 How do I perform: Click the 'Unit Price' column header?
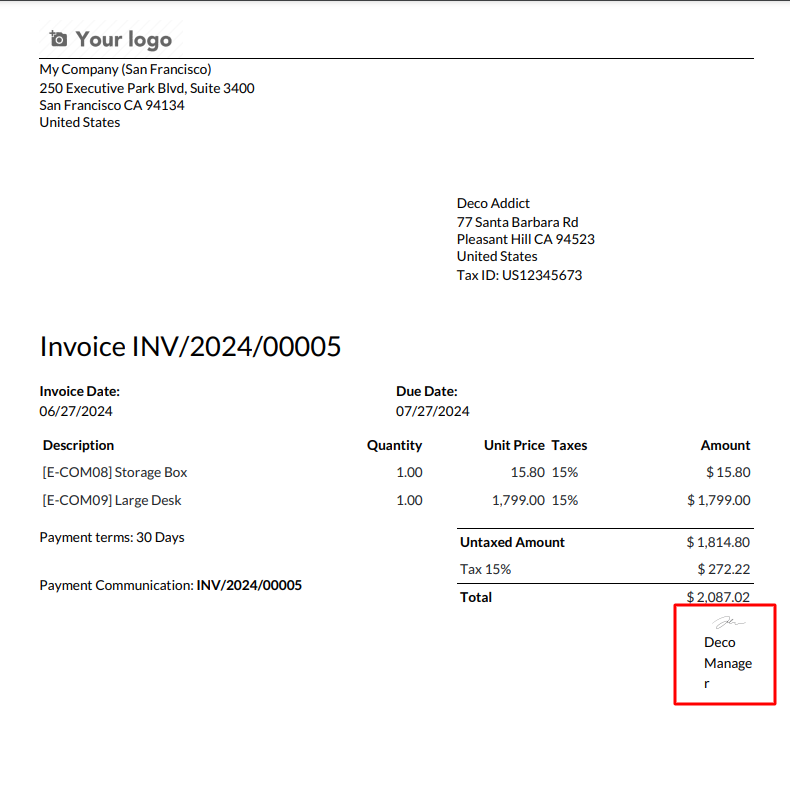click(x=514, y=446)
